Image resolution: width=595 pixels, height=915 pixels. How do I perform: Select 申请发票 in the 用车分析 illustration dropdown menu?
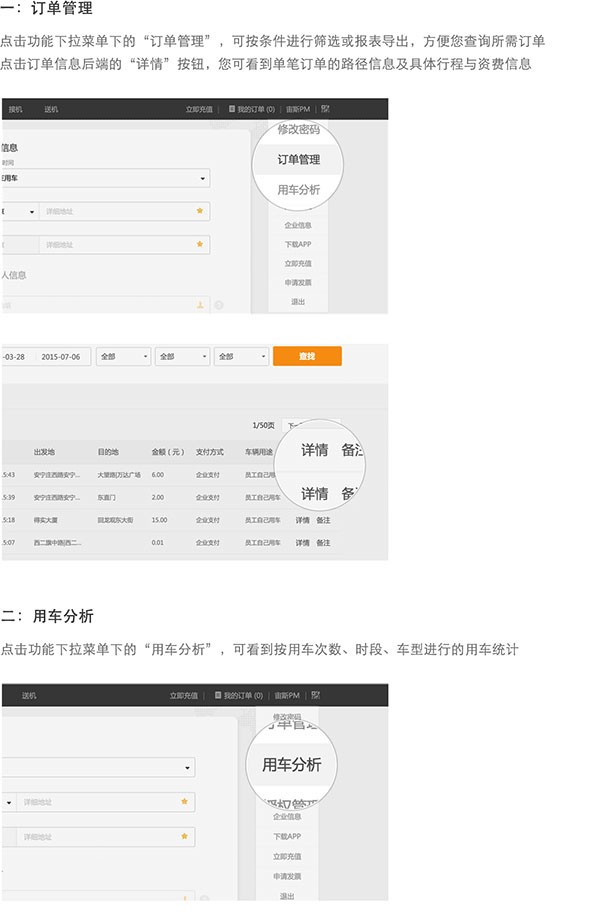tap(287, 876)
